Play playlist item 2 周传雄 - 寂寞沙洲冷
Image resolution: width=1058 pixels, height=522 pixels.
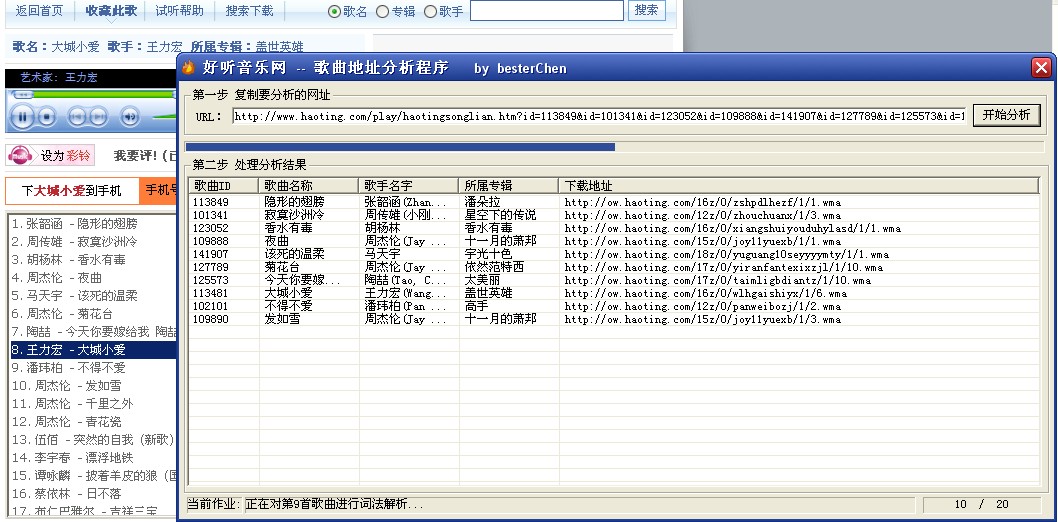click(x=92, y=241)
